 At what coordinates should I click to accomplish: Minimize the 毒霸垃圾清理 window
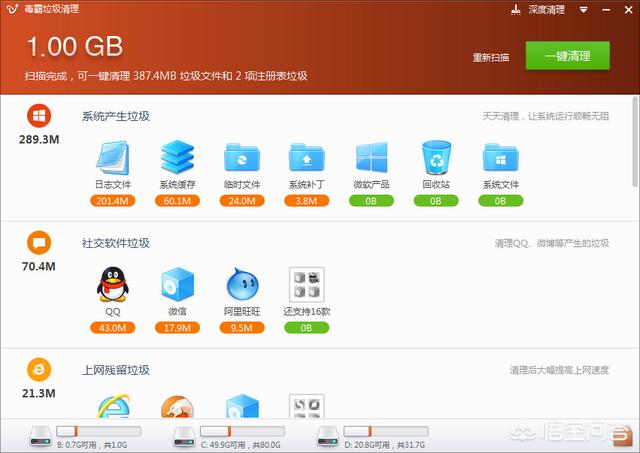click(606, 10)
